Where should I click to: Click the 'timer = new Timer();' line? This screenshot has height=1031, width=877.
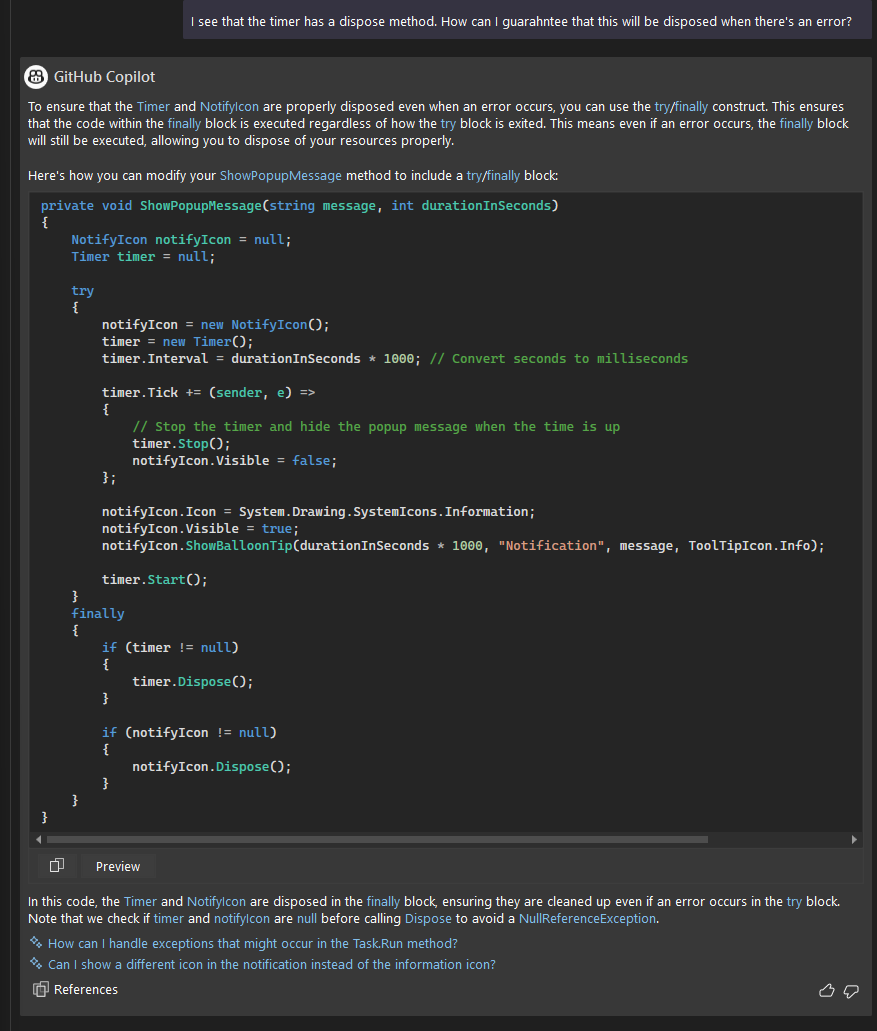click(178, 341)
